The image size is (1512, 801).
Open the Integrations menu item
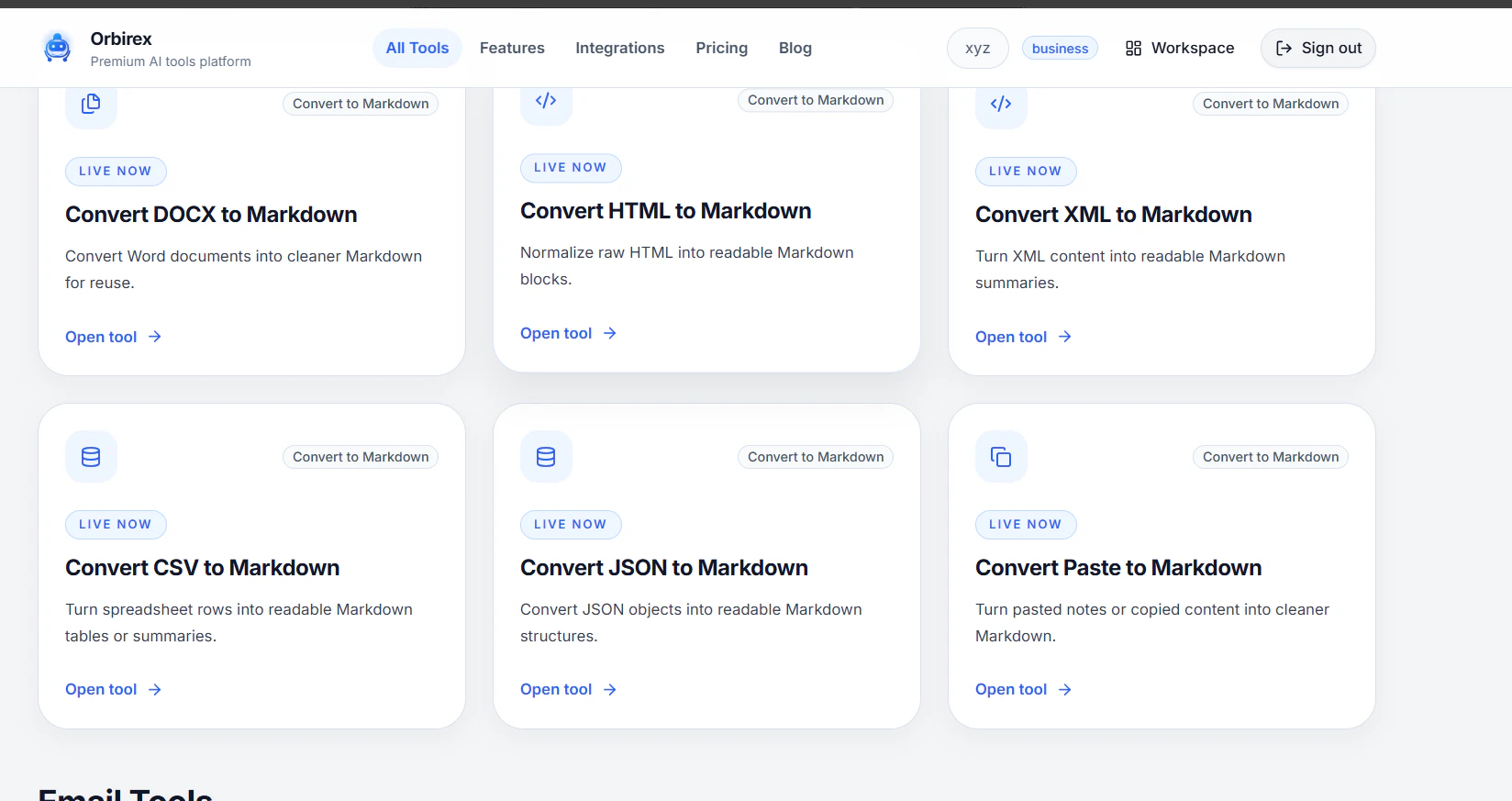(620, 48)
